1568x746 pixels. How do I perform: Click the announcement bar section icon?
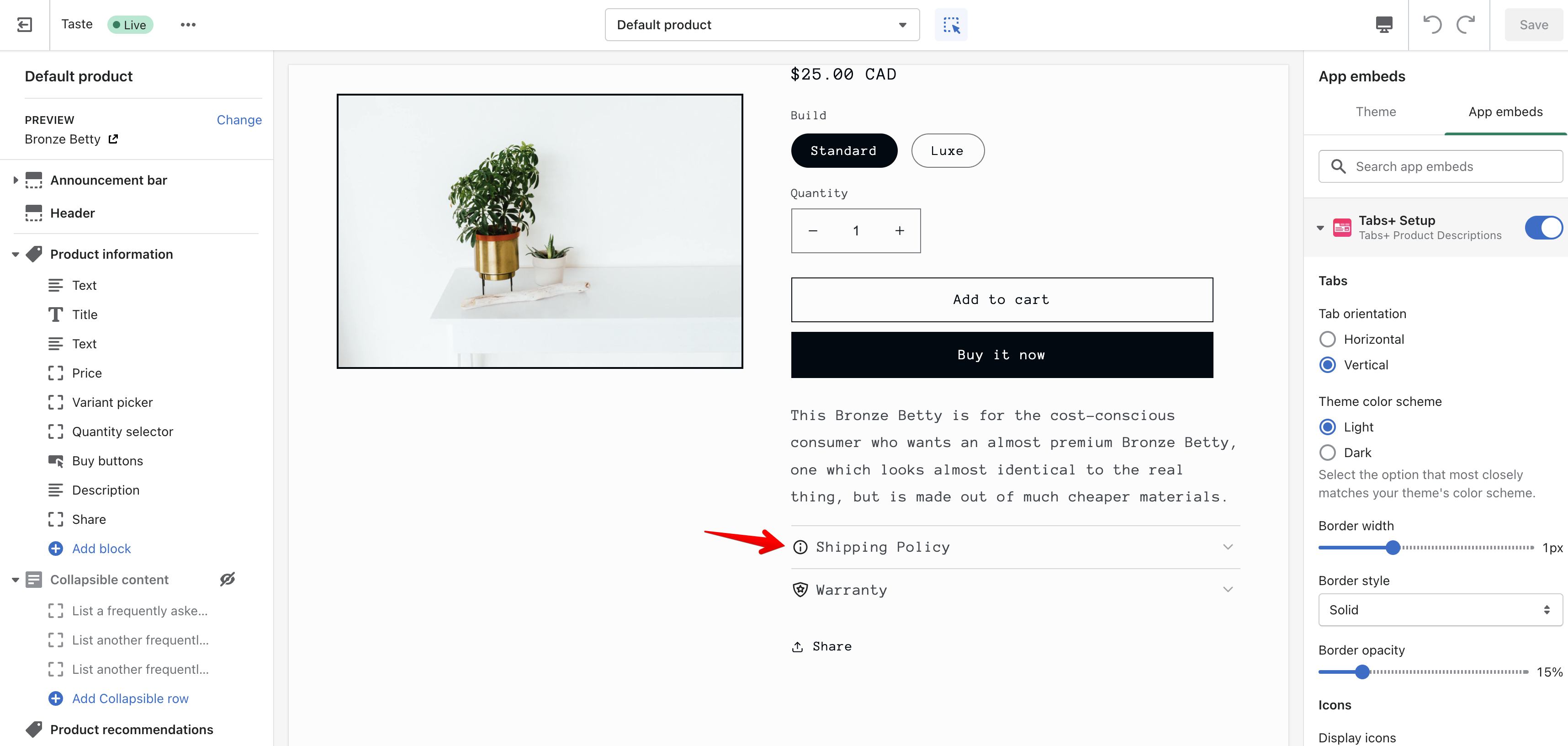(x=35, y=180)
